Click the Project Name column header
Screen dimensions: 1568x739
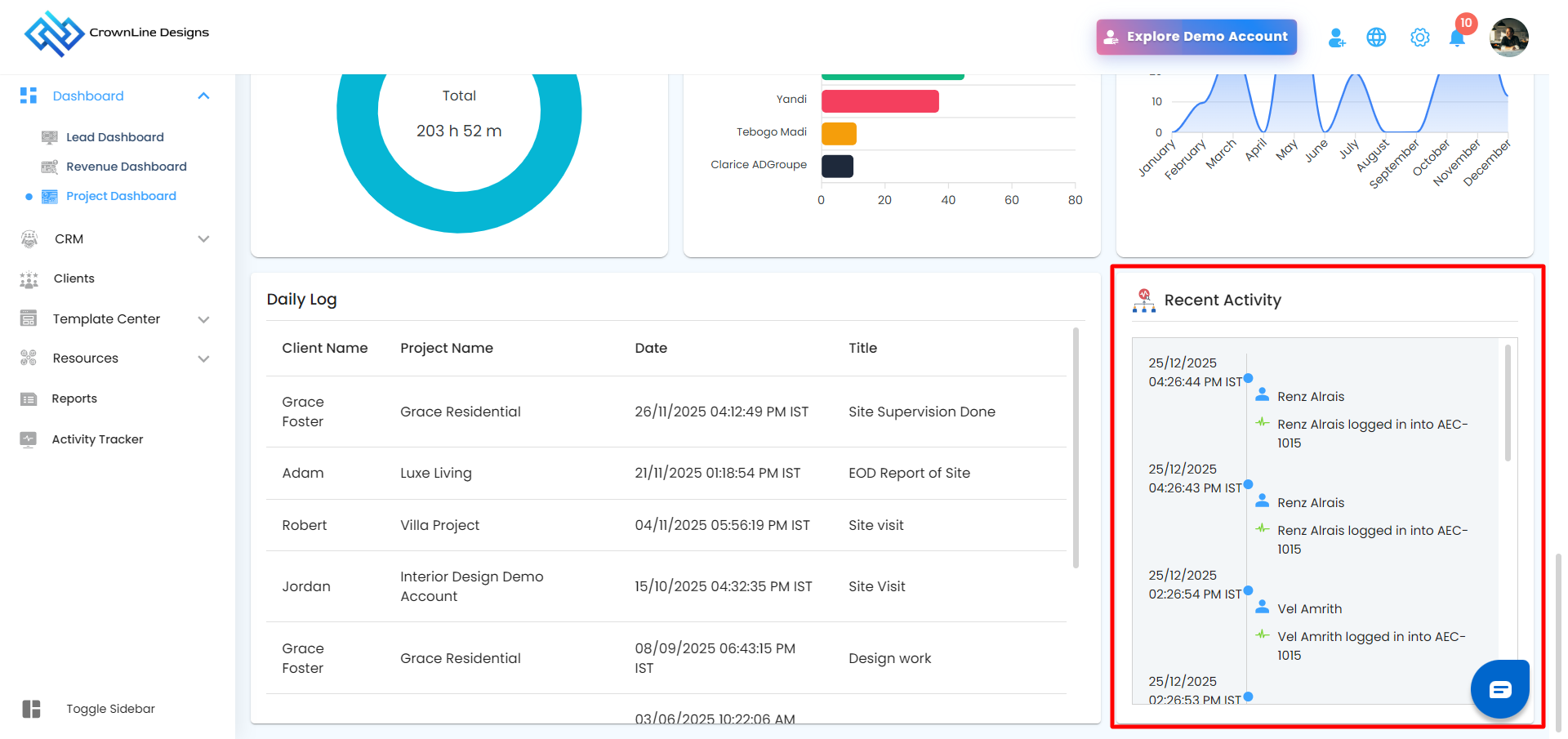pyautogui.click(x=447, y=348)
